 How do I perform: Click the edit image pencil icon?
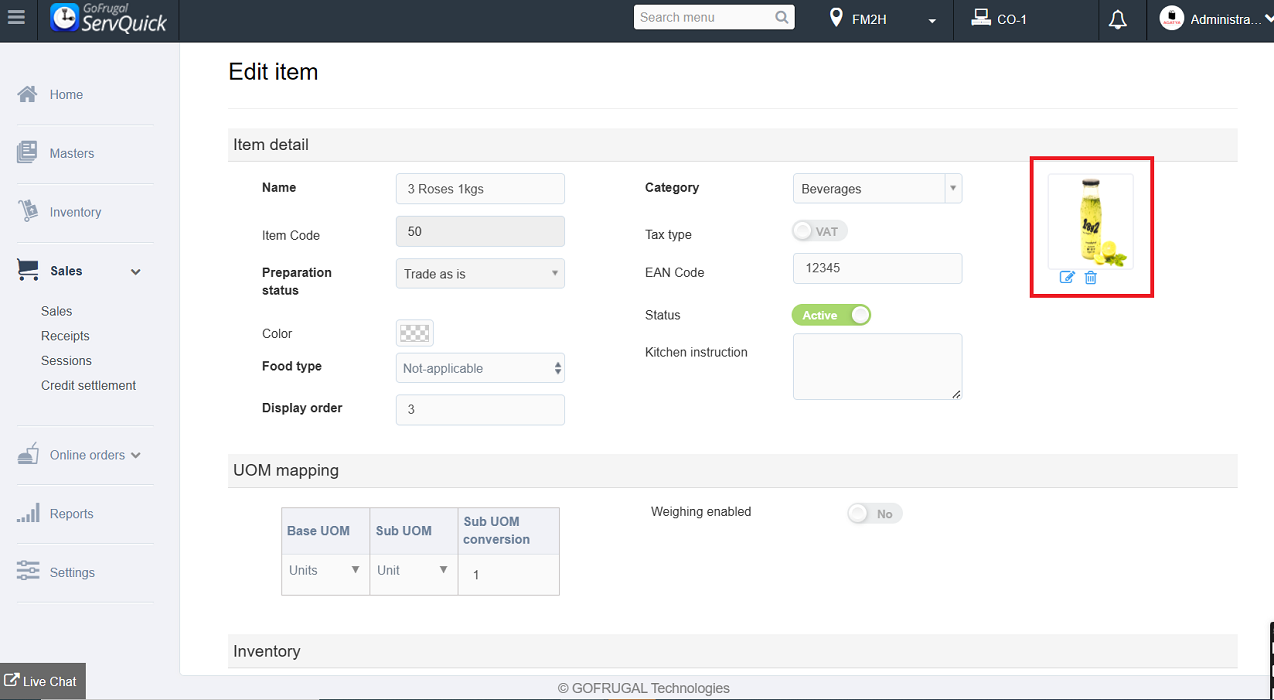(x=1067, y=277)
